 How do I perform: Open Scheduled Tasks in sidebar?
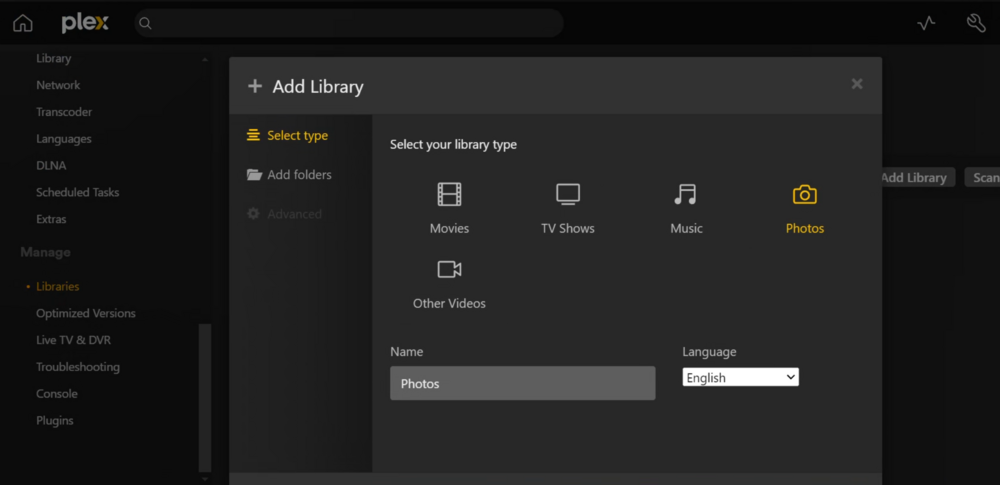click(77, 192)
